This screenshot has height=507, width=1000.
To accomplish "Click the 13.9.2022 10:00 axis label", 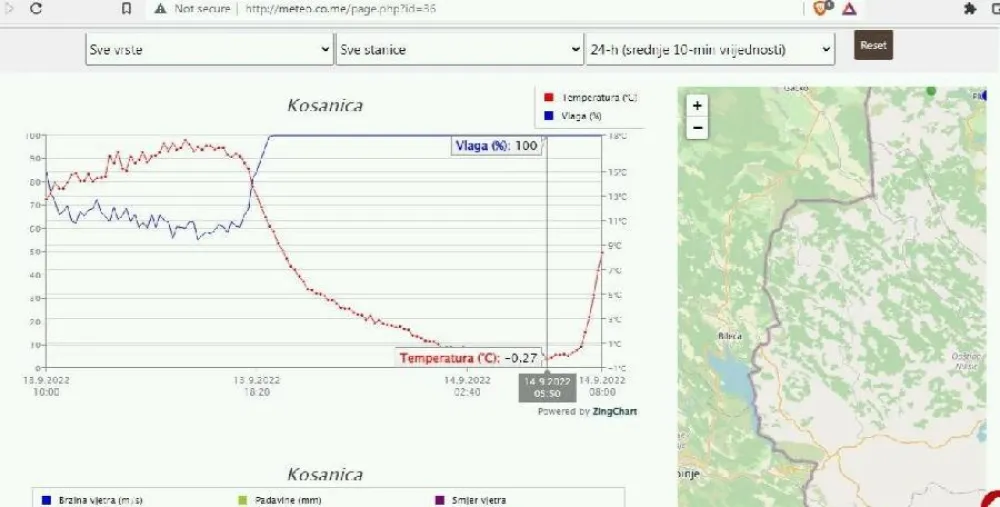I will 46,386.
